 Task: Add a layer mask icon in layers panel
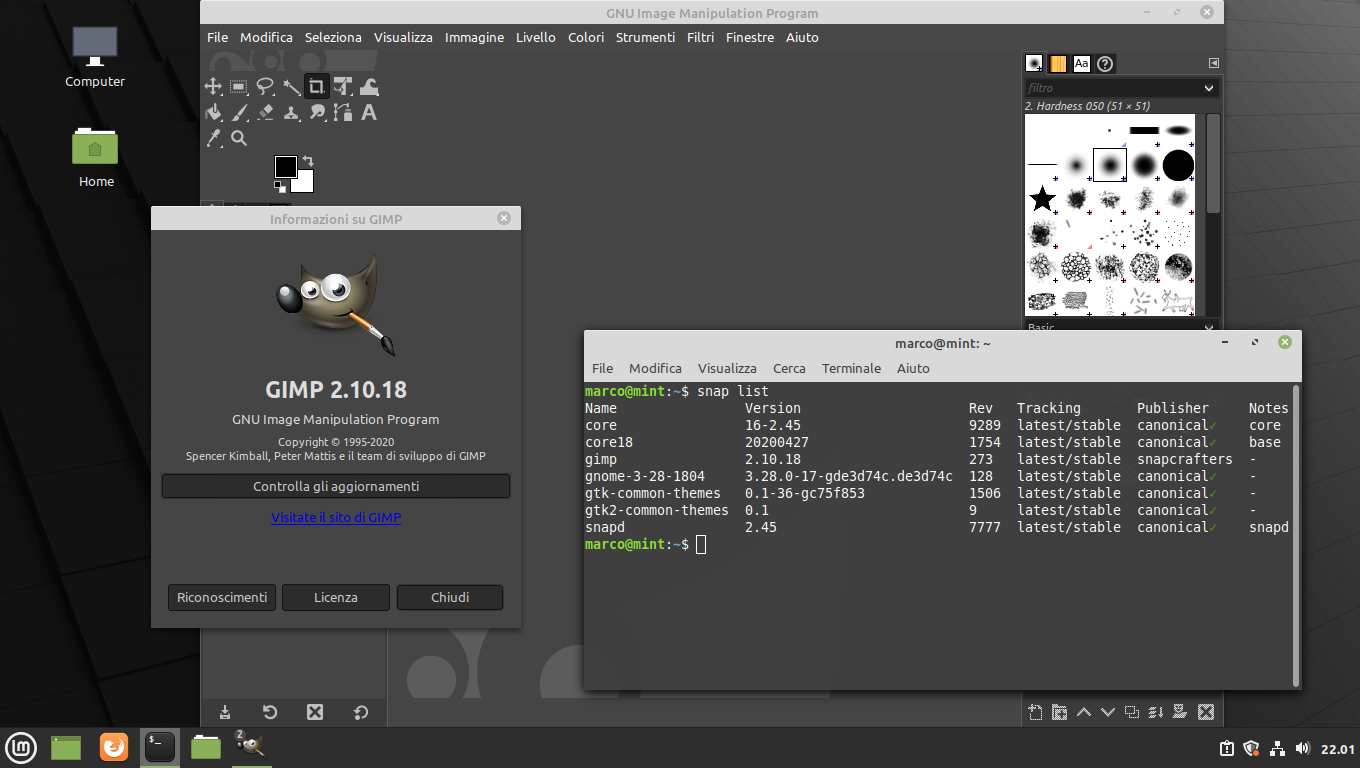pyautogui.click(x=1180, y=712)
